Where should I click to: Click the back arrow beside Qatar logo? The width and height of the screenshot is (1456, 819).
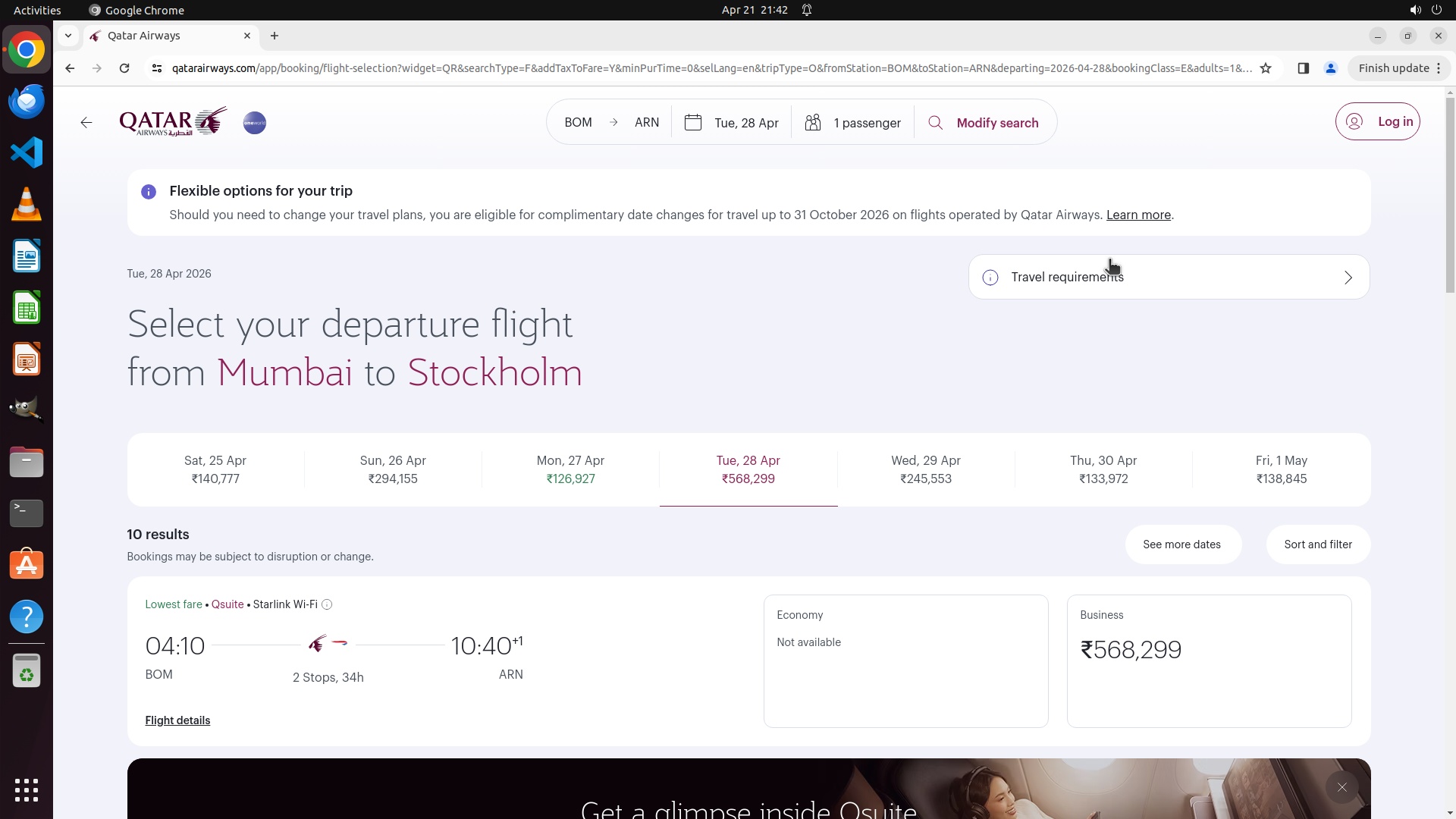point(86,123)
